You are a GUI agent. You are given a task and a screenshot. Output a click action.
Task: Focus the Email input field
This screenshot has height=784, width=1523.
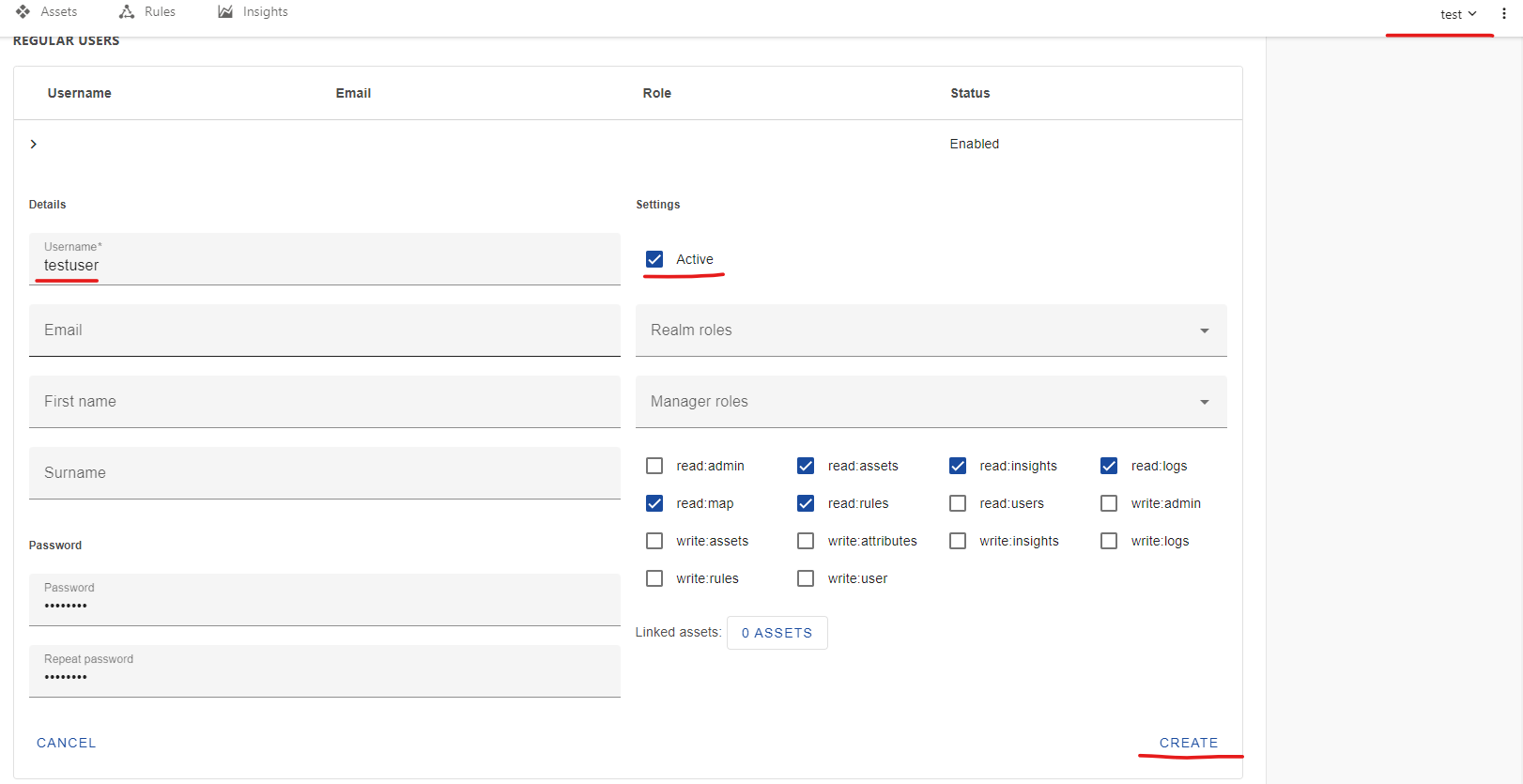pyautogui.click(x=324, y=331)
